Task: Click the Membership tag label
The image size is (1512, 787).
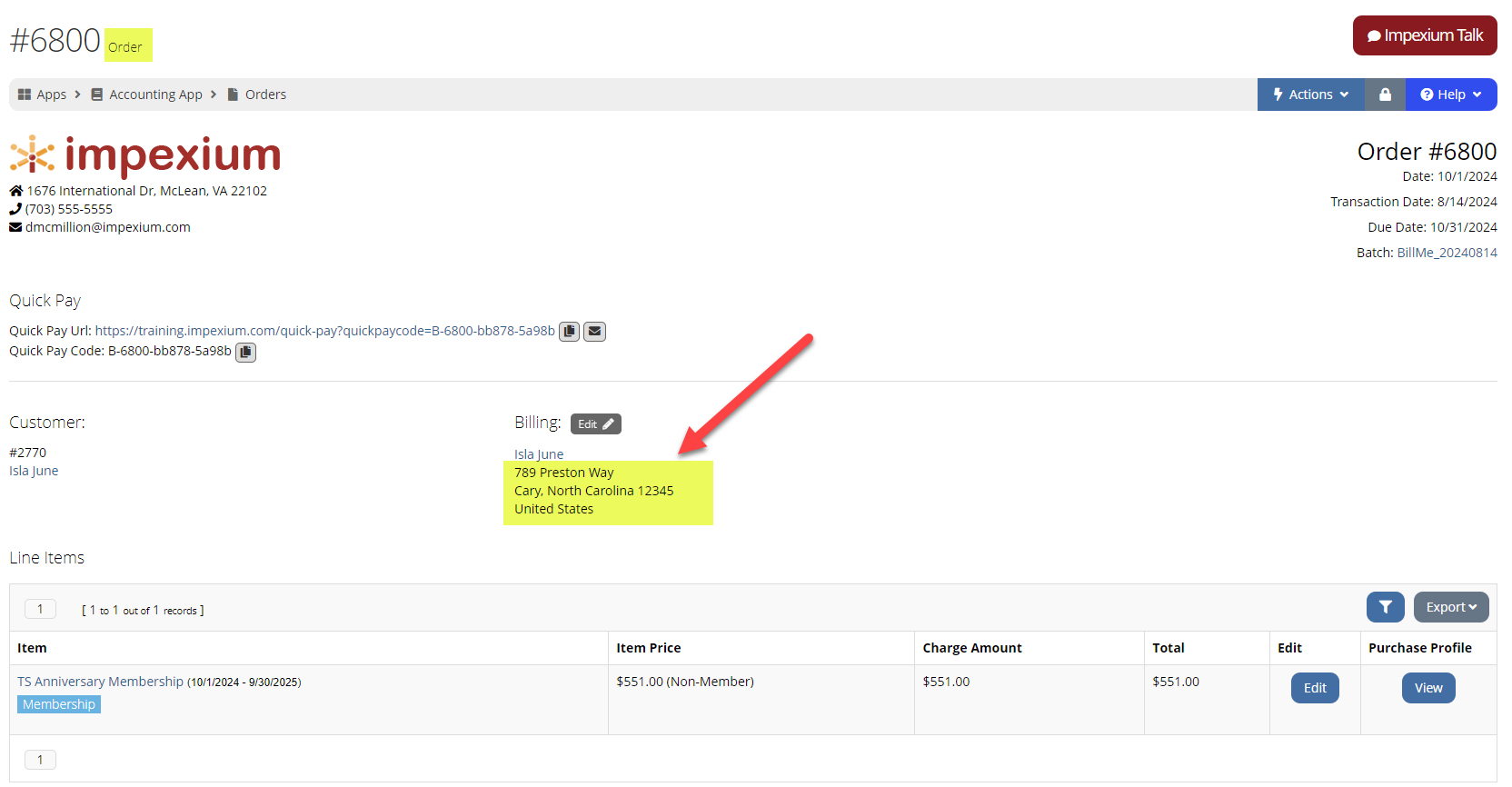Action: (59, 704)
